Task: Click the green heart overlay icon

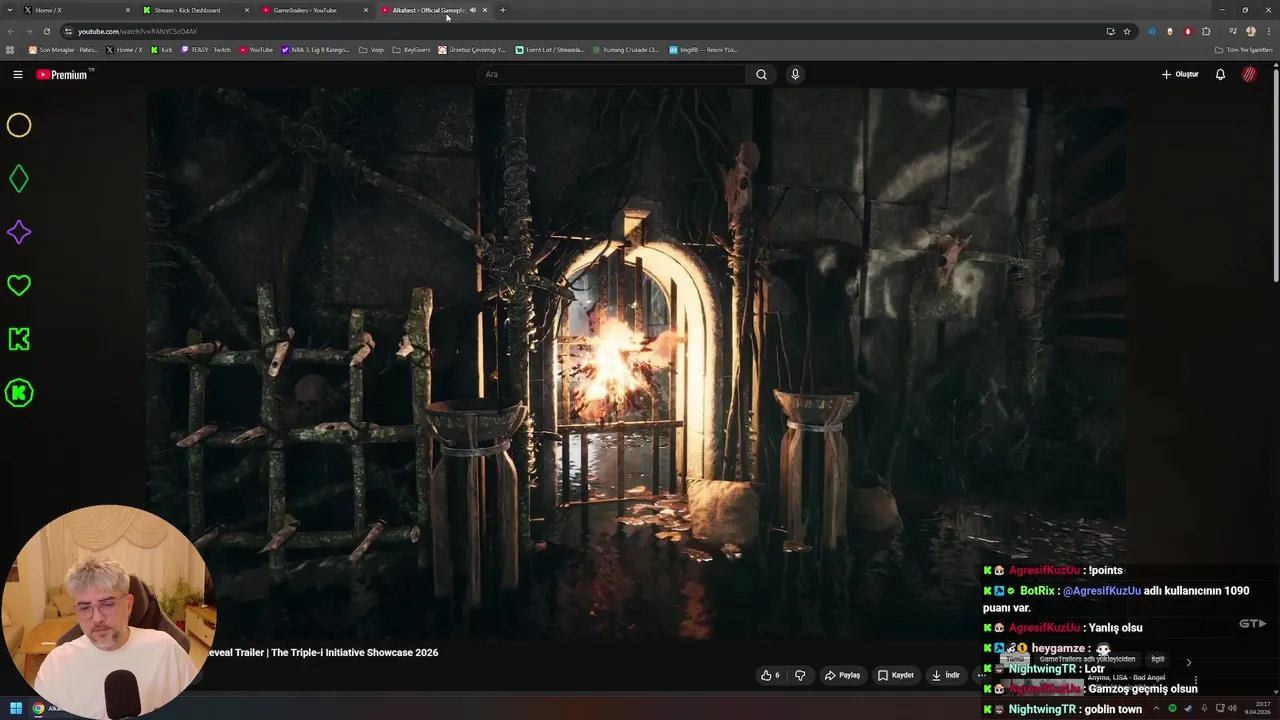Action: 19,285
